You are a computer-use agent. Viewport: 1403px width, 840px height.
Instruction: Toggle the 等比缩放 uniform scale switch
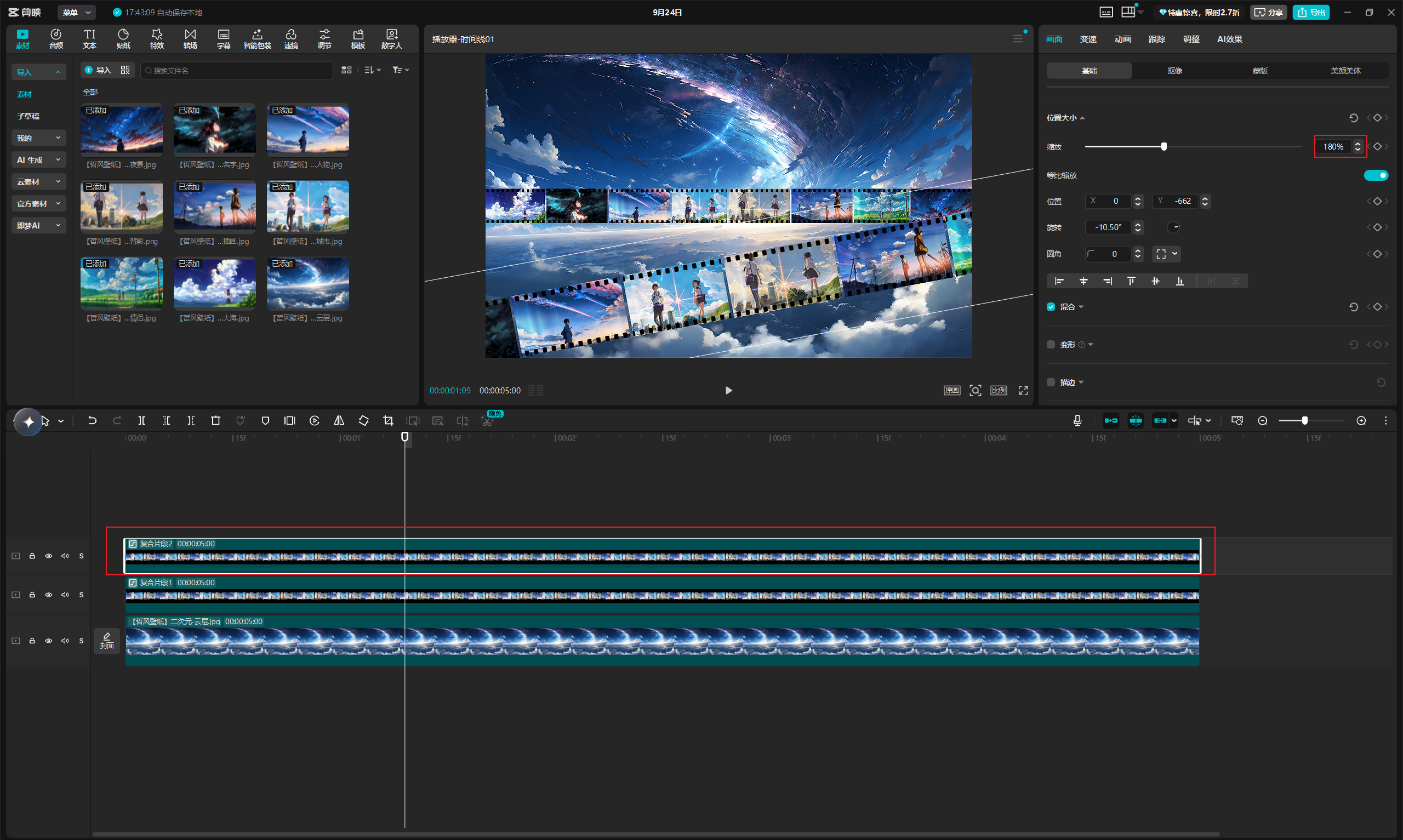coord(1376,175)
